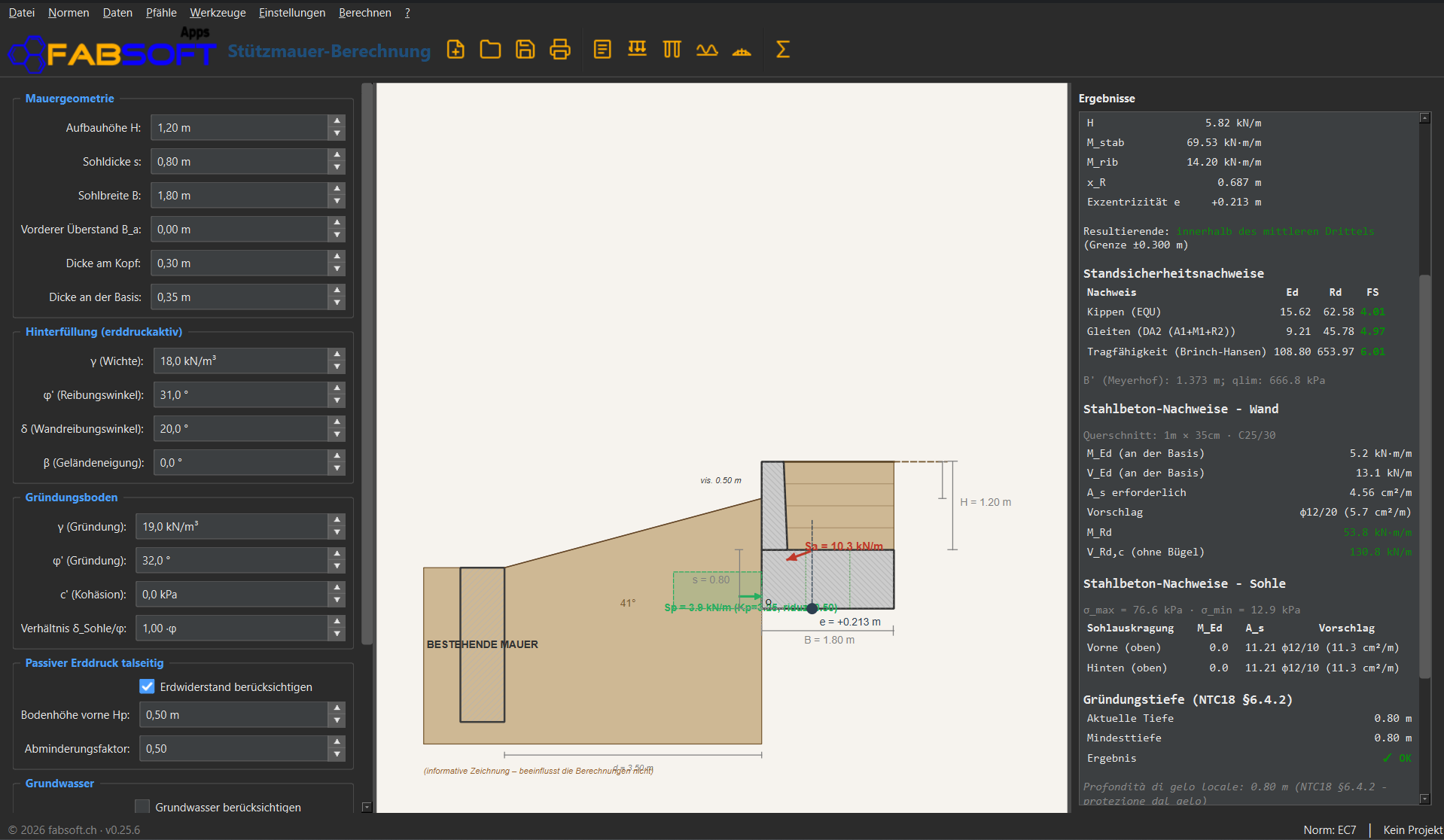Open the Berechnen menu

(x=364, y=13)
